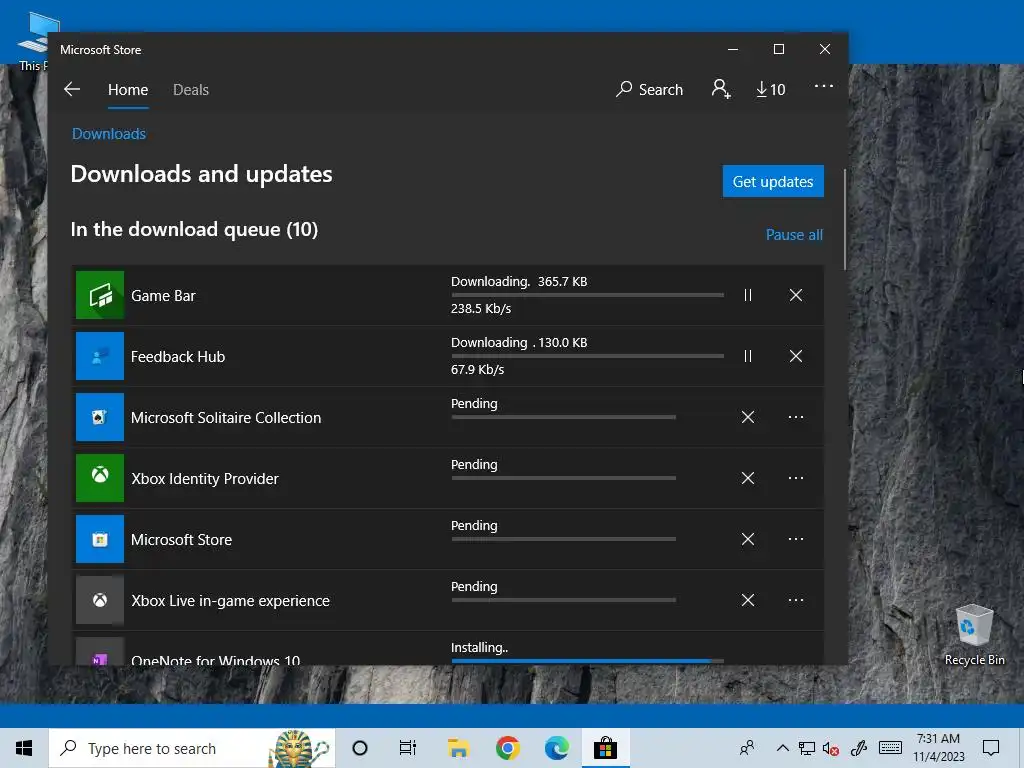
Task: Cancel the Game Bar download
Action: click(795, 295)
